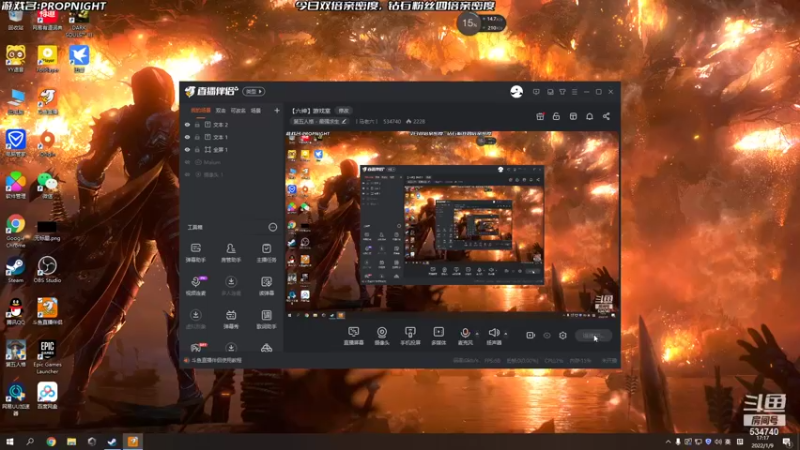Lock the 文本 1 source
The width and height of the screenshot is (800, 450).
197,137
